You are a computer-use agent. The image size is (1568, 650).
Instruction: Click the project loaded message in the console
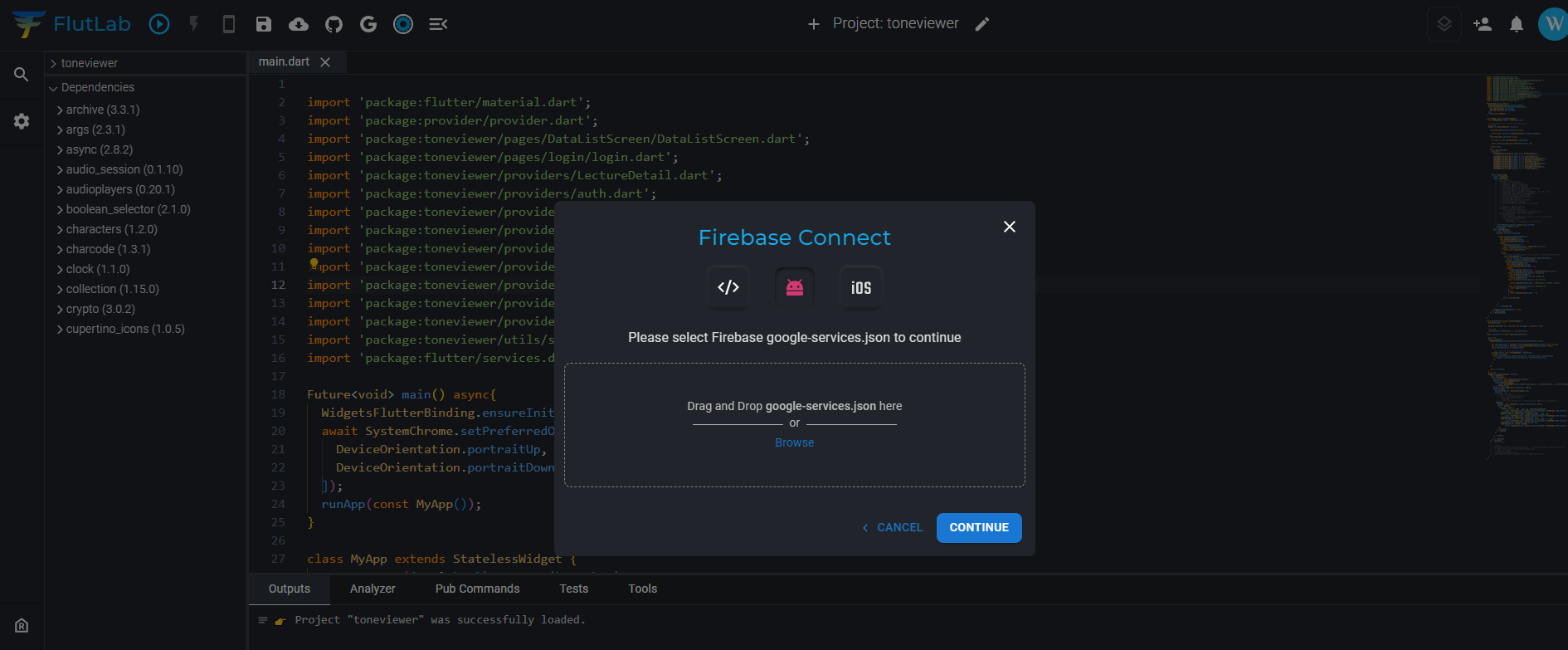(441, 620)
